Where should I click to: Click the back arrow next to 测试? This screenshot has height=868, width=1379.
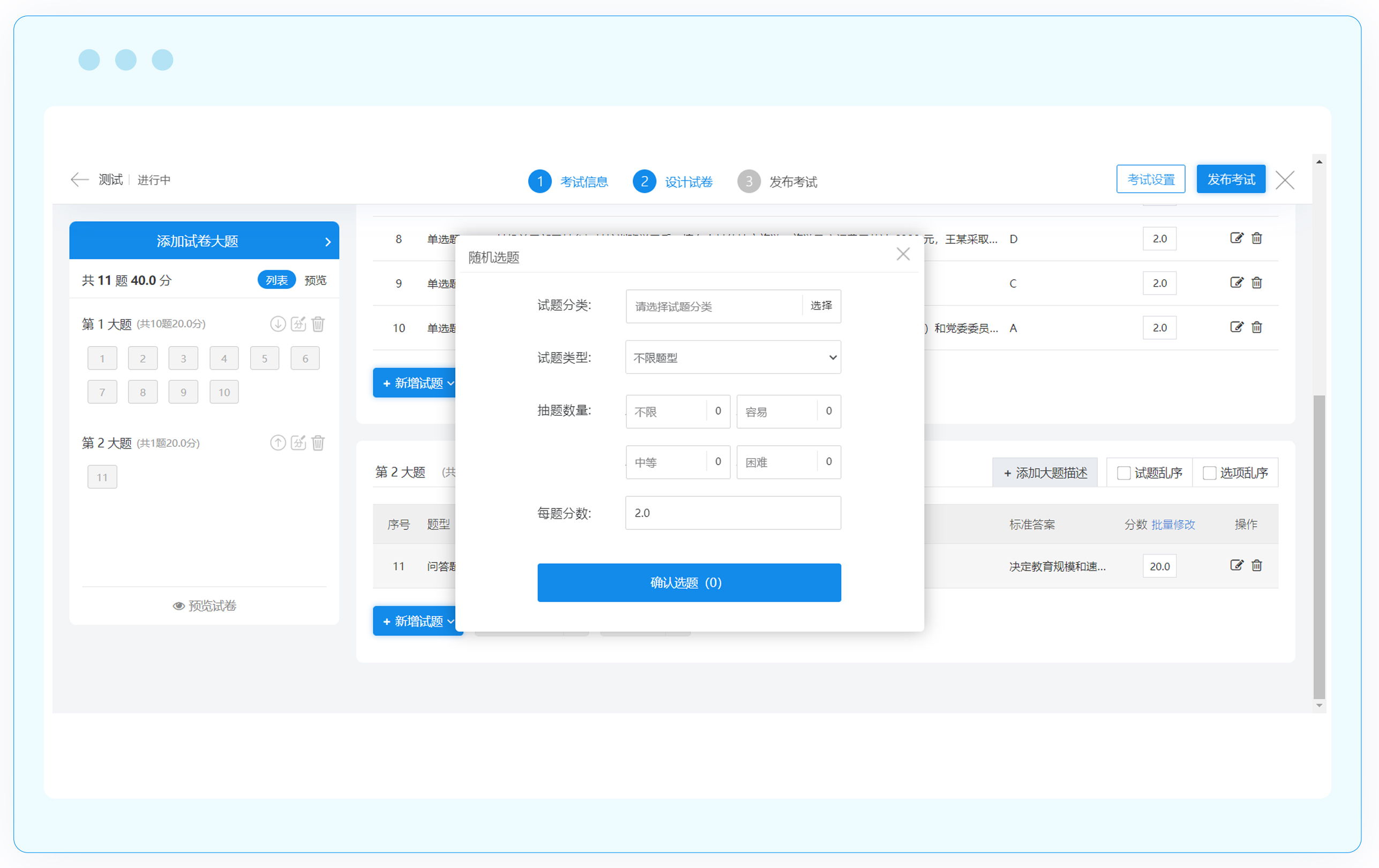79,180
